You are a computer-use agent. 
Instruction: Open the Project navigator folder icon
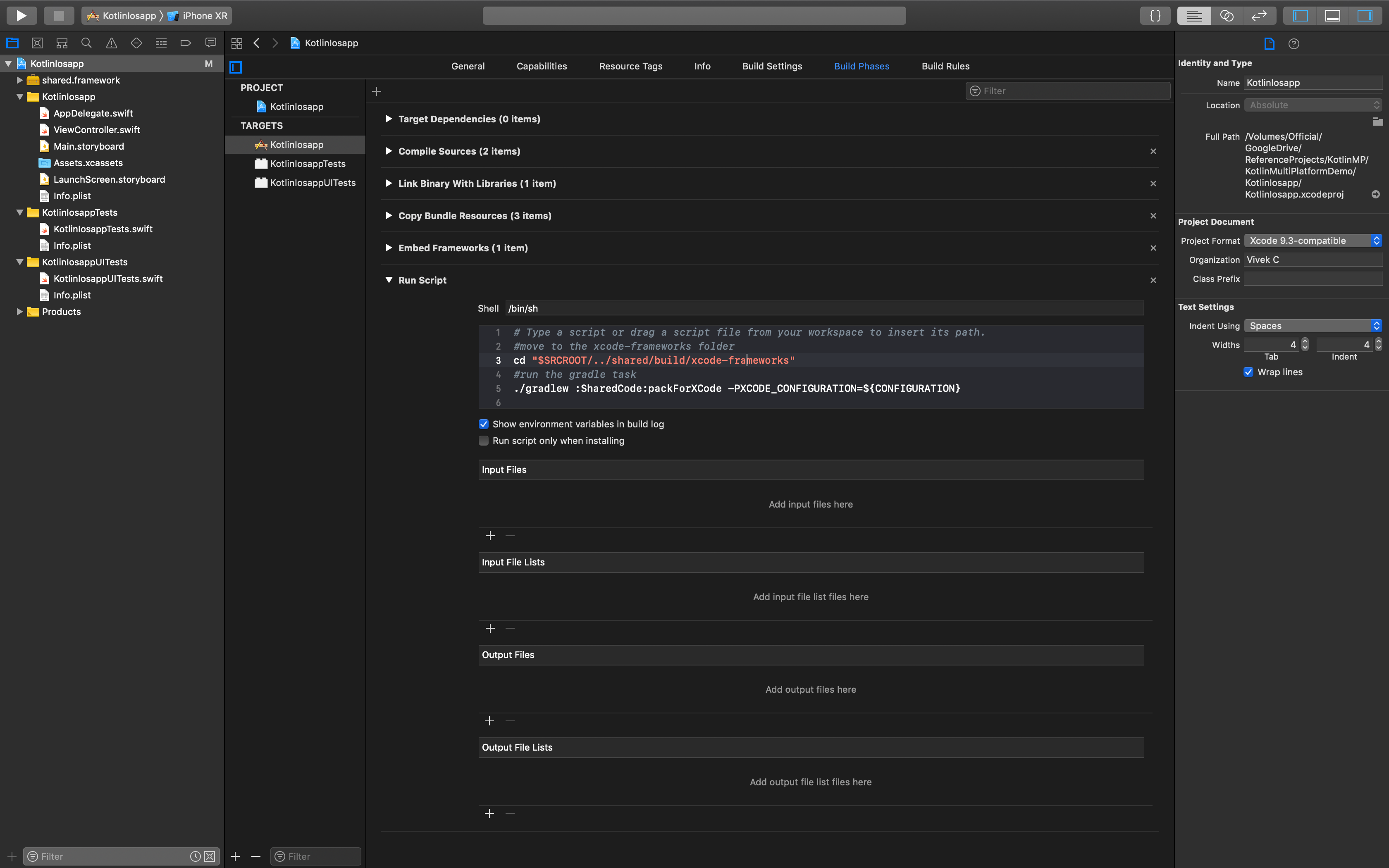pyautogui.click(x=12, y=43)
